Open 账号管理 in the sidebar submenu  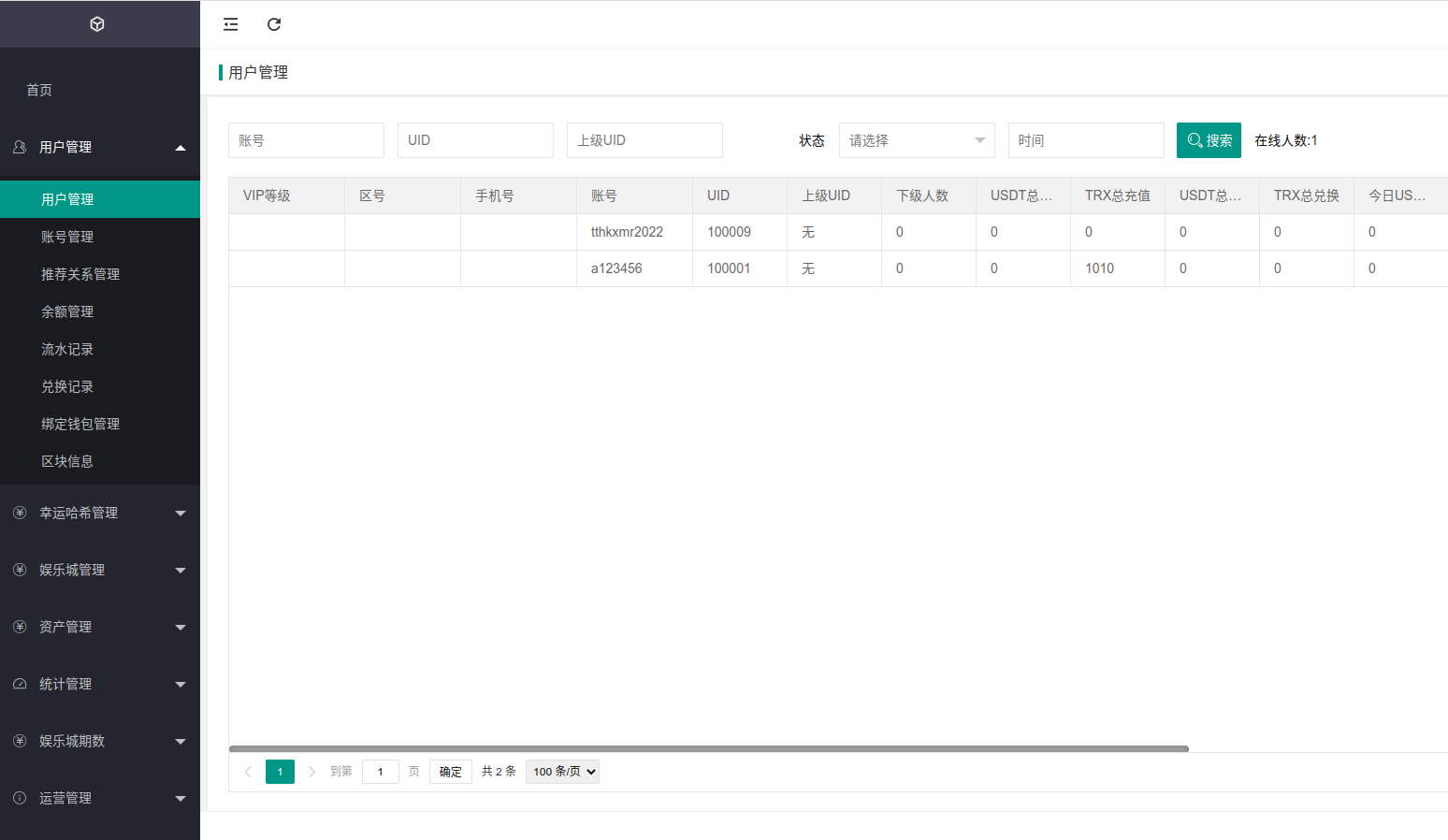tap(67, 237)
